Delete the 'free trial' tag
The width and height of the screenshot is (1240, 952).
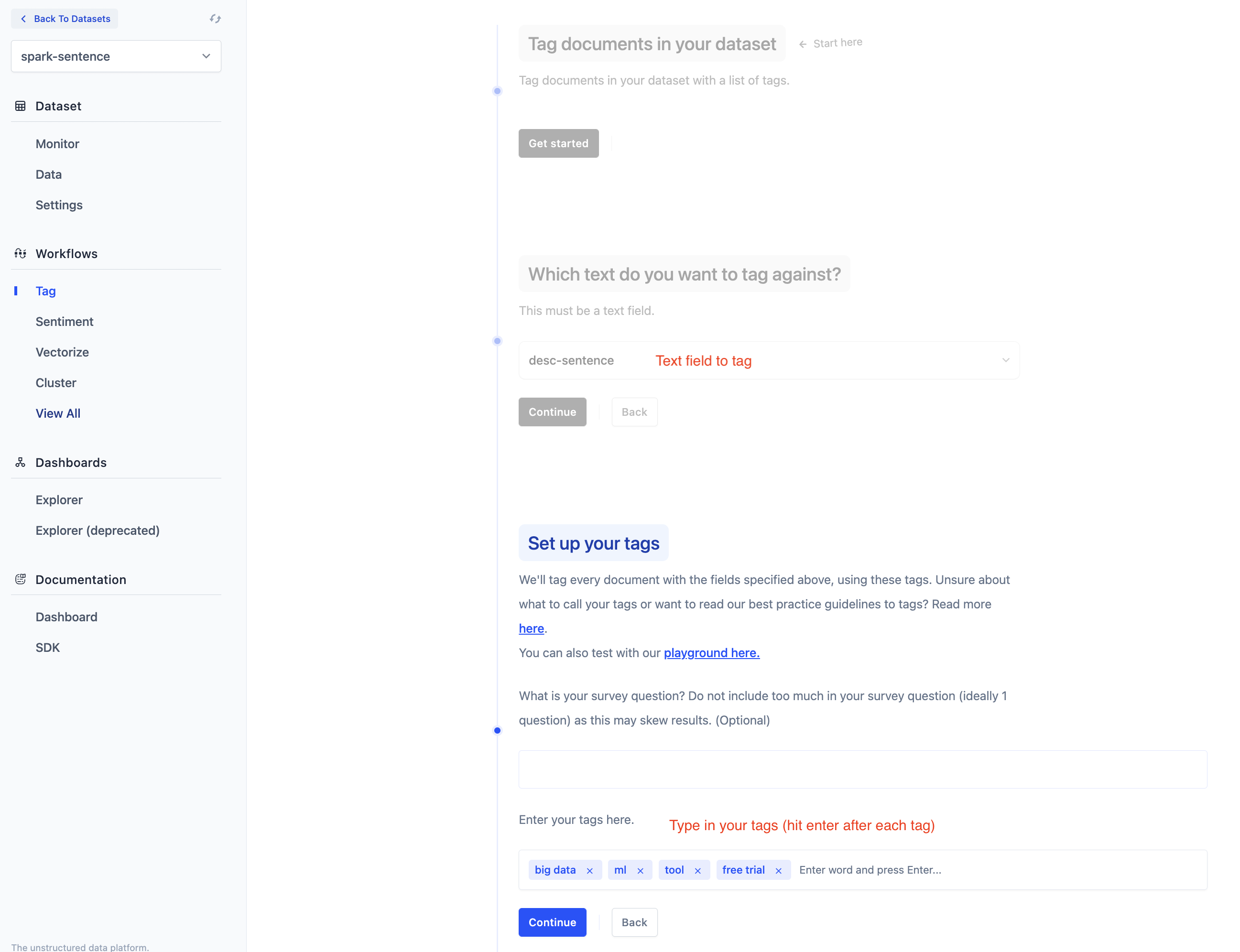click(x=778, y=870)
